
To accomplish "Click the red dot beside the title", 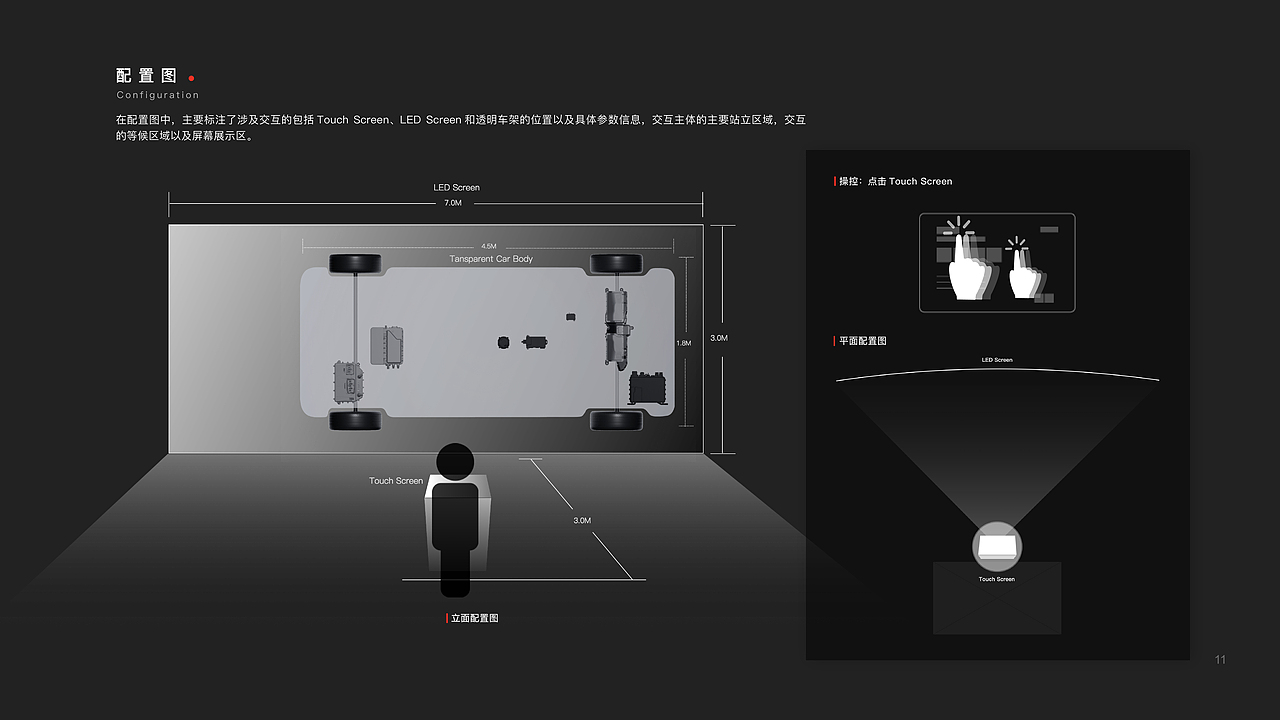I will coord(192,78).
